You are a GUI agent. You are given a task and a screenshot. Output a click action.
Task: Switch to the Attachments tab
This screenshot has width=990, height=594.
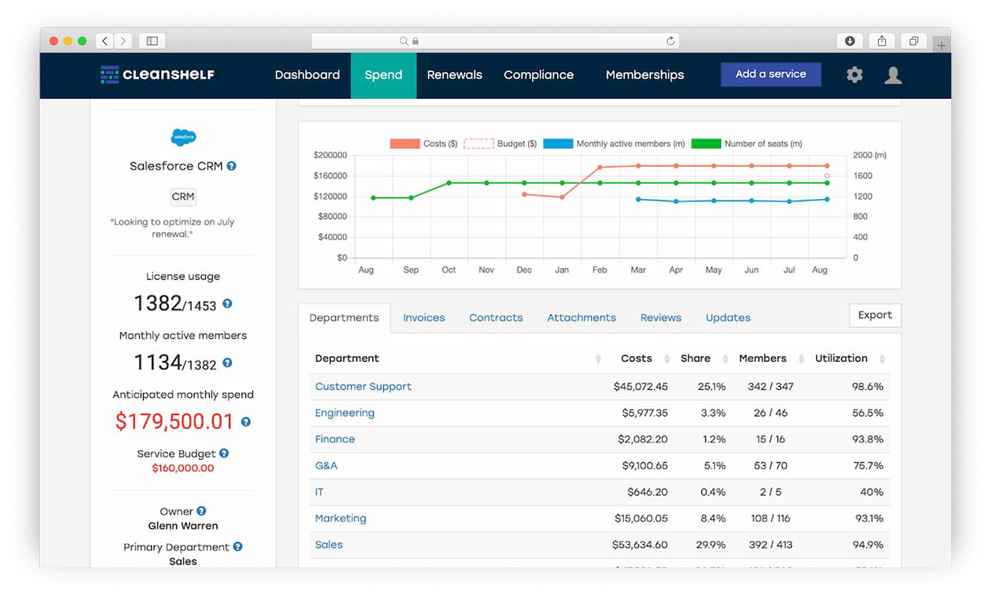click(581, 318)
